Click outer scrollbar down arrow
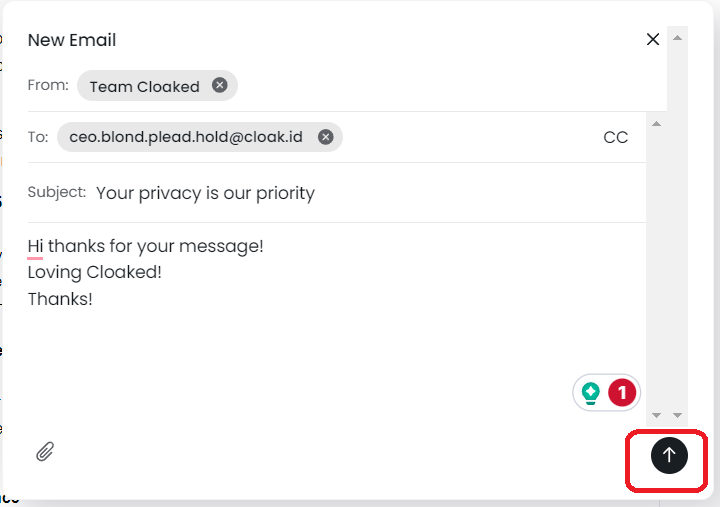This screenshot has height=507, width=720. tap(678, 414)
